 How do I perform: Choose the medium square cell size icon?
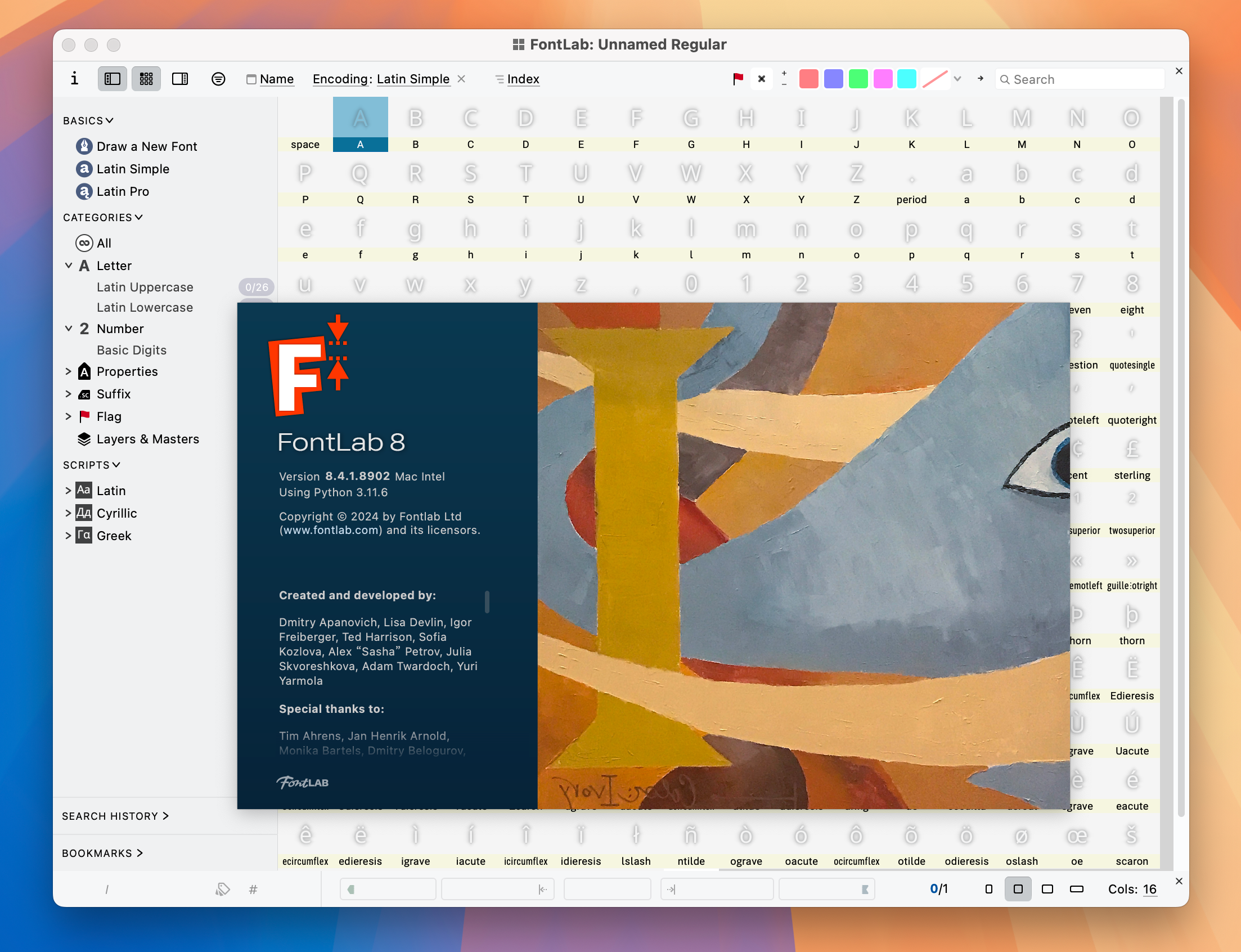click(x=1018, y=889)
